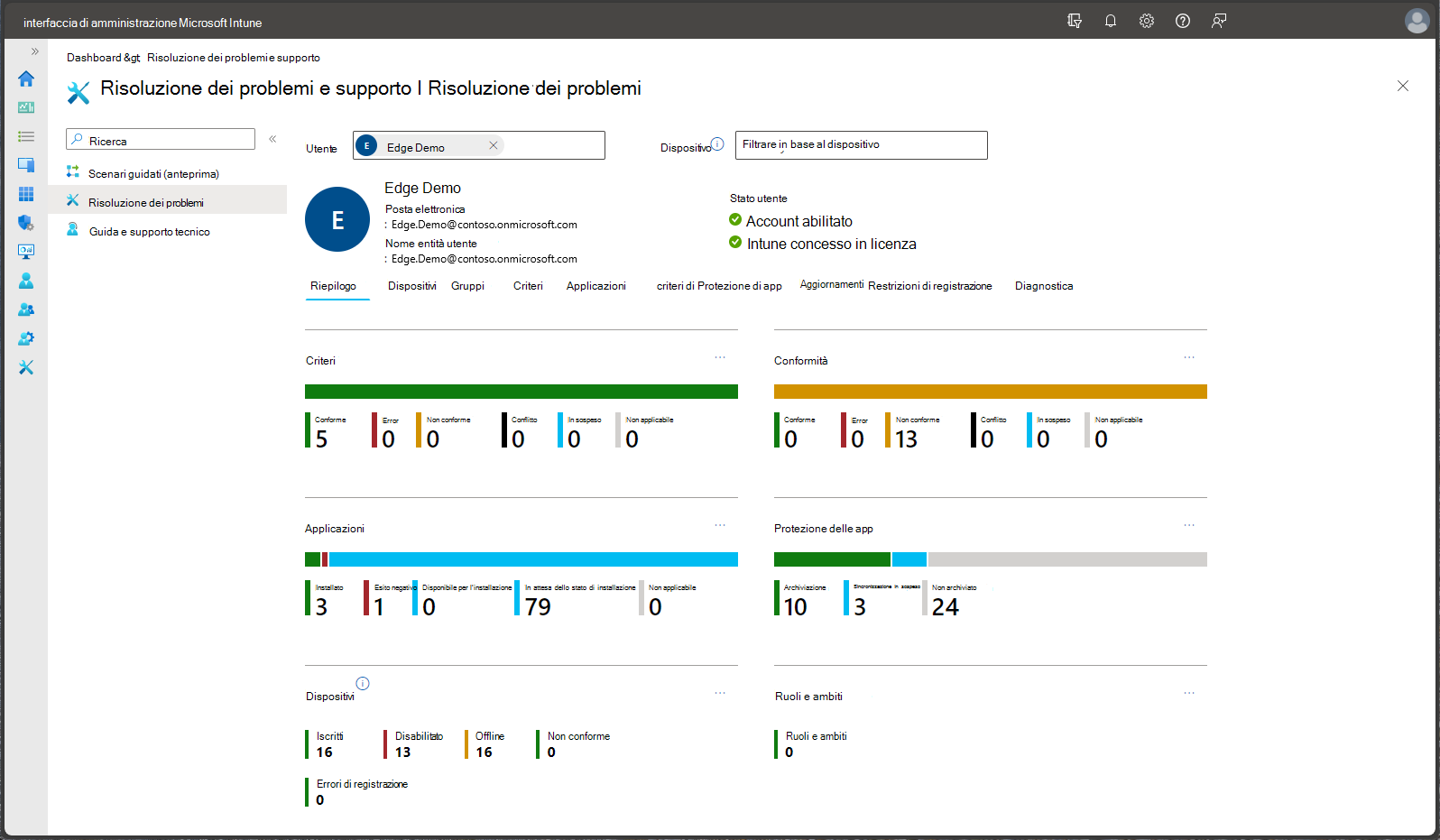This screenshot has height=840, width=1440.
Task: Click the Filtrare in base al dispositivo field
Action: tap(862, 145)
